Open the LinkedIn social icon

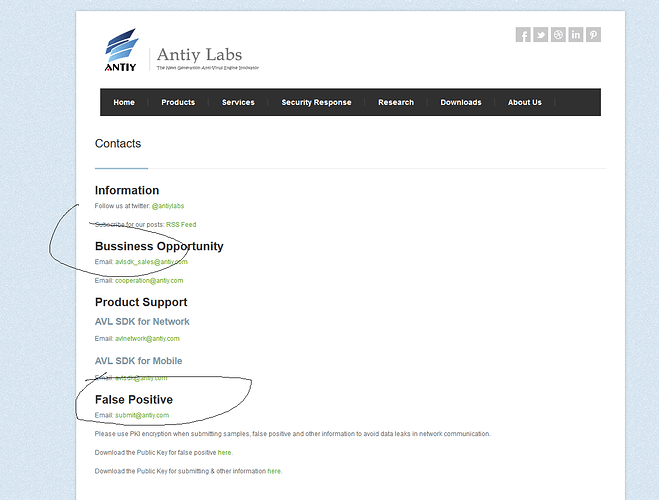coord(576,35)
